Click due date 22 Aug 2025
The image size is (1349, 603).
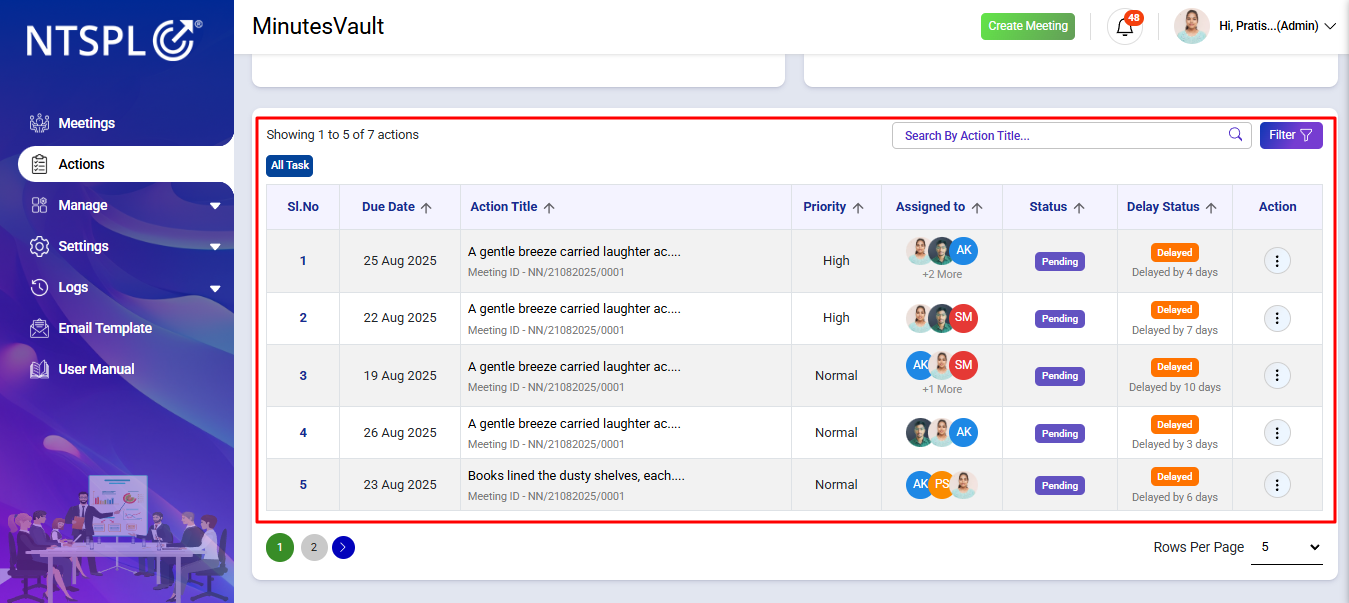(x=400, y=318)
